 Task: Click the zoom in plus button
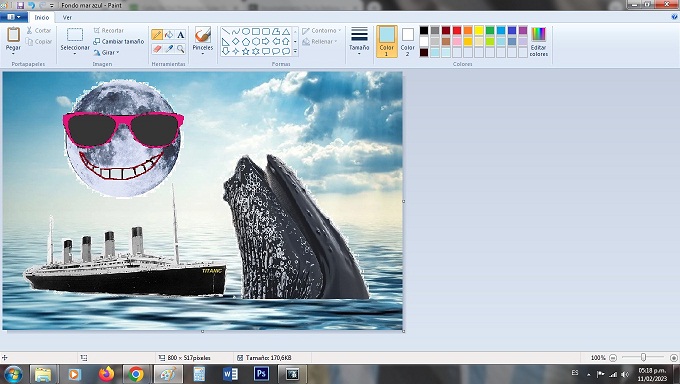pyautogui.click(x=673, y=358)
